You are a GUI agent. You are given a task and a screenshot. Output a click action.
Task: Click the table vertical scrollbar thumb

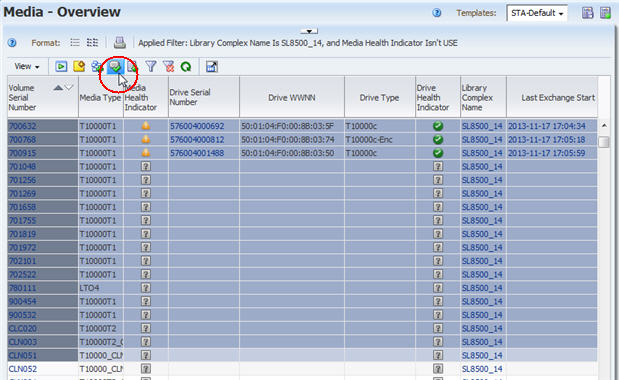(x=604, y=142)
